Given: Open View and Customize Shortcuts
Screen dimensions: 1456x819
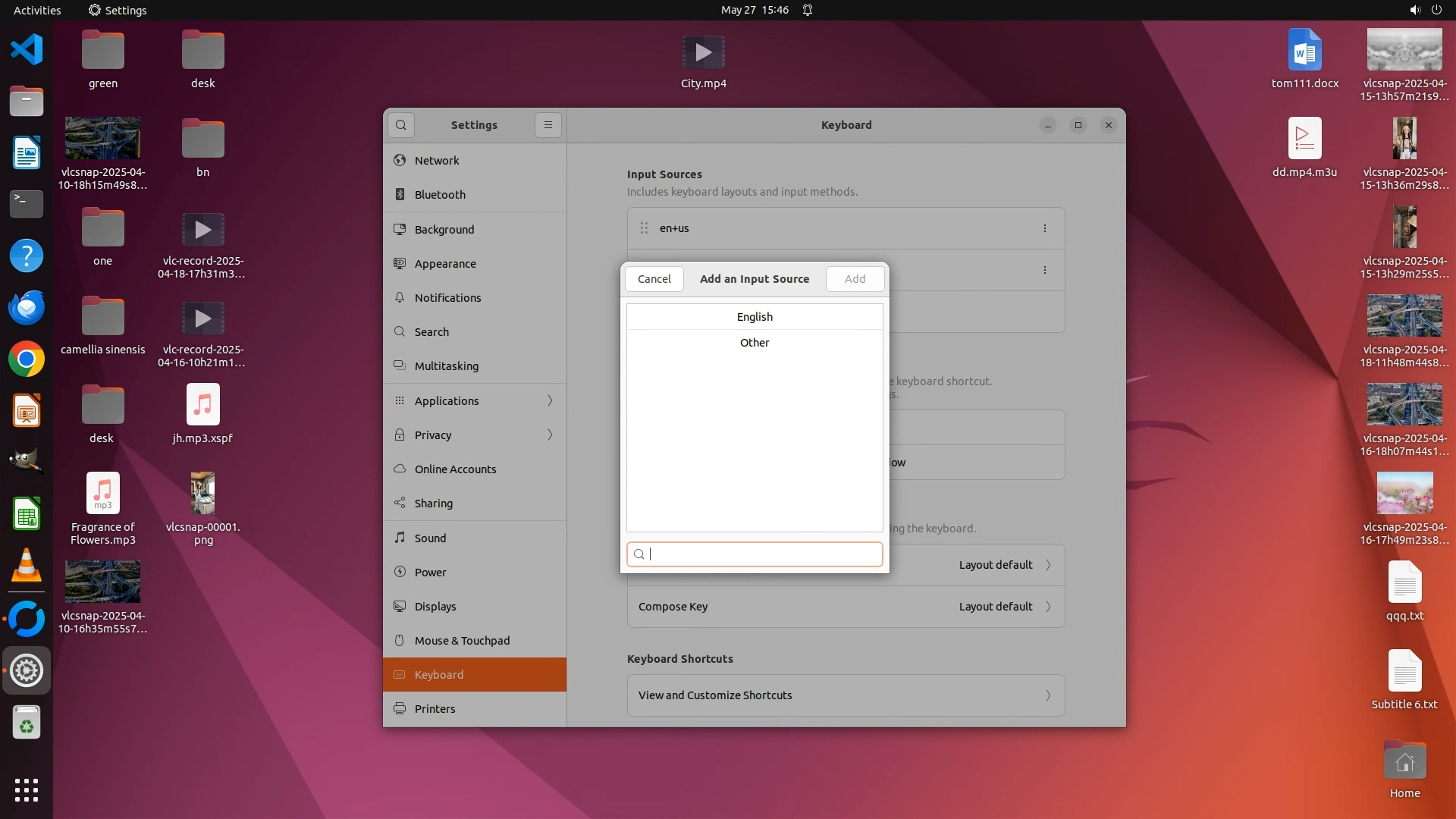Looking at the screenshot, I should click(x=846, y=695).
